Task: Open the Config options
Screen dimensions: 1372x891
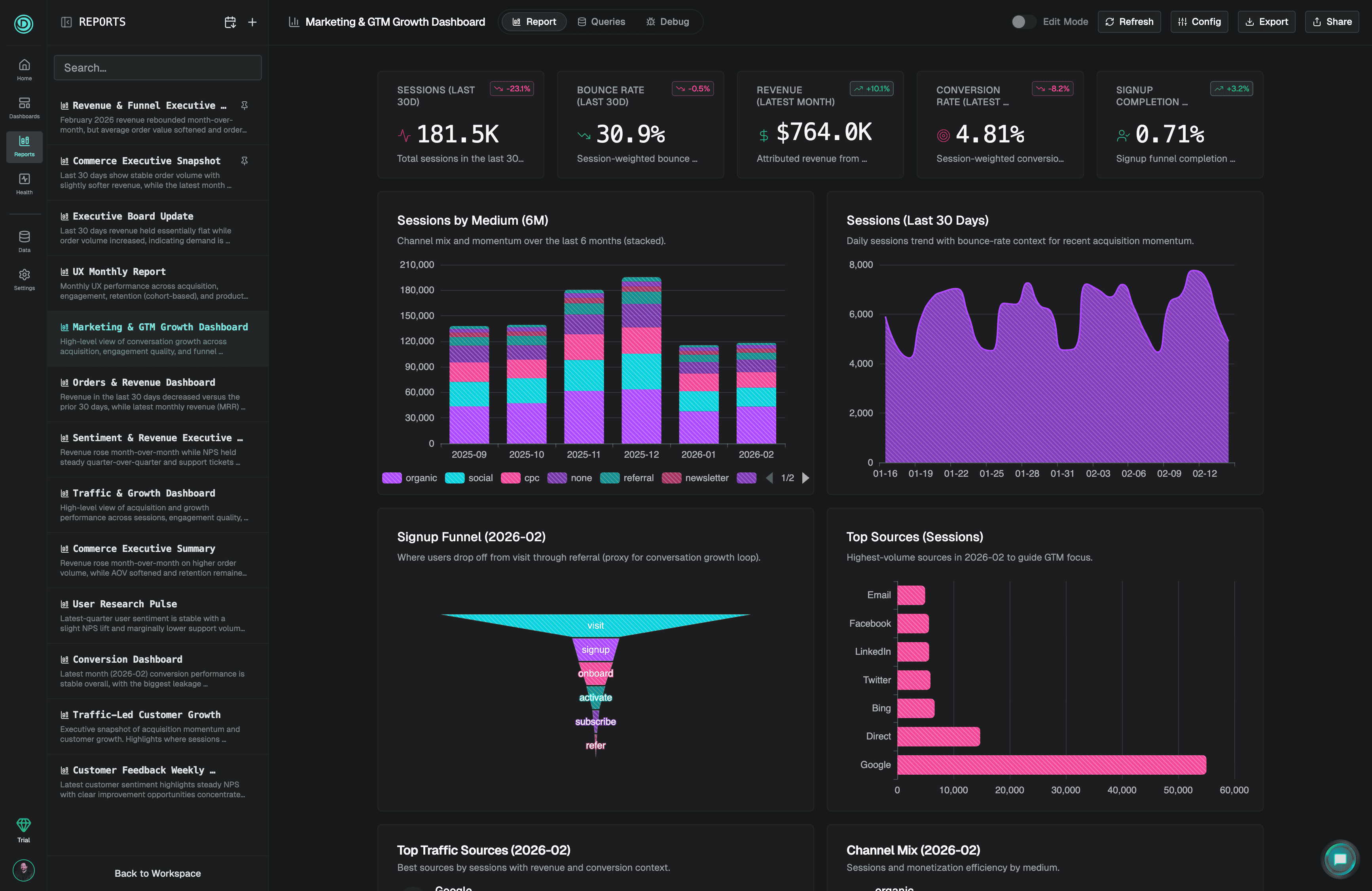Action: tap(1199, 22)
